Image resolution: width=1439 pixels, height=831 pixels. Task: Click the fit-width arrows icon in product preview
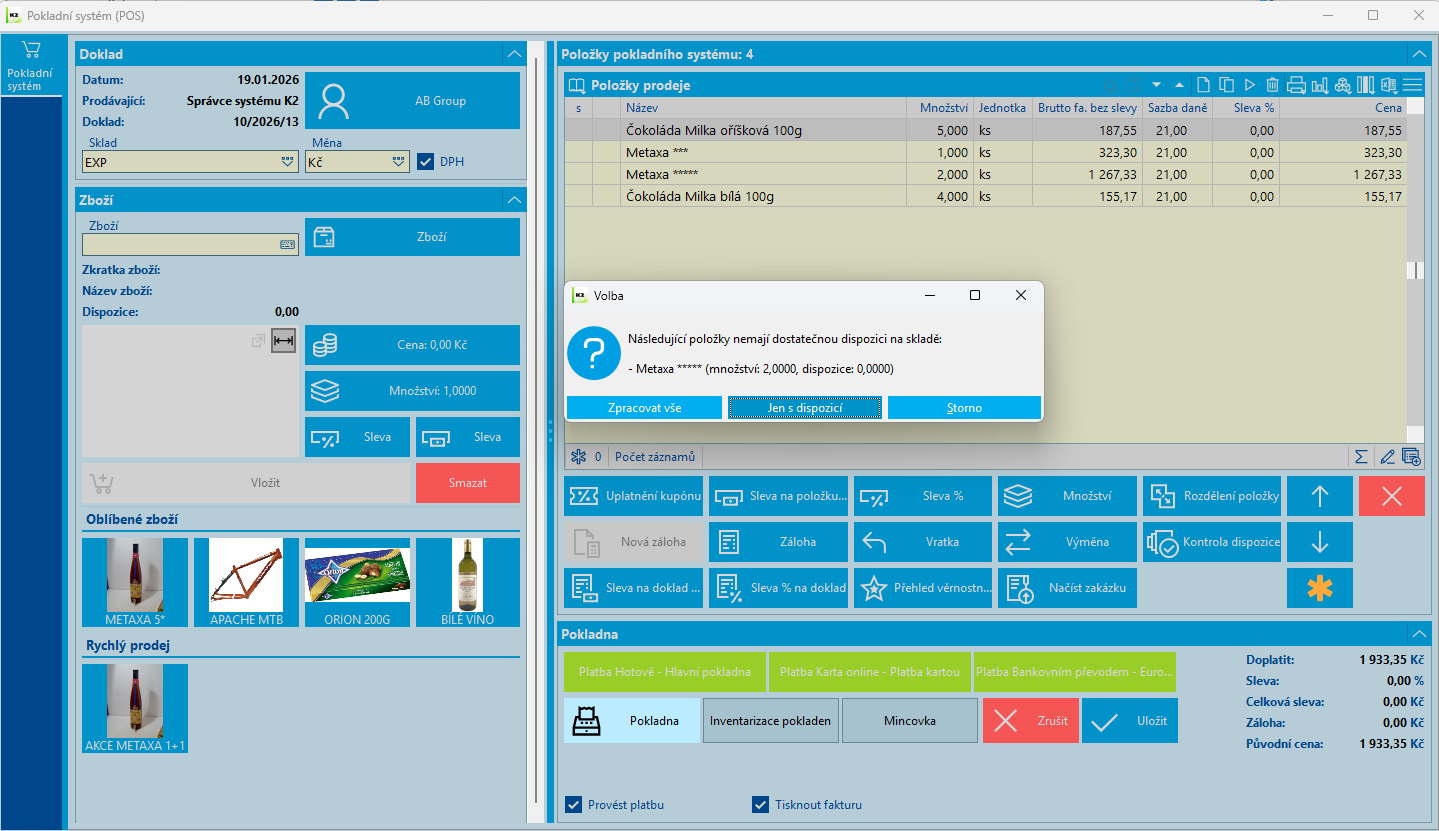284,341
